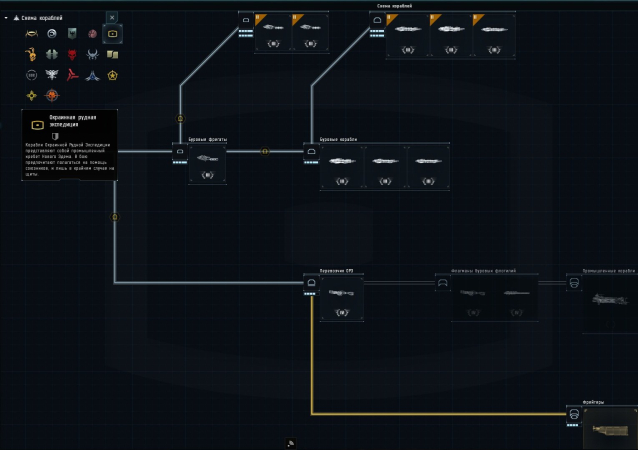Select the blue-grey horned Angel Cartel icon

[x=92, y=54]
